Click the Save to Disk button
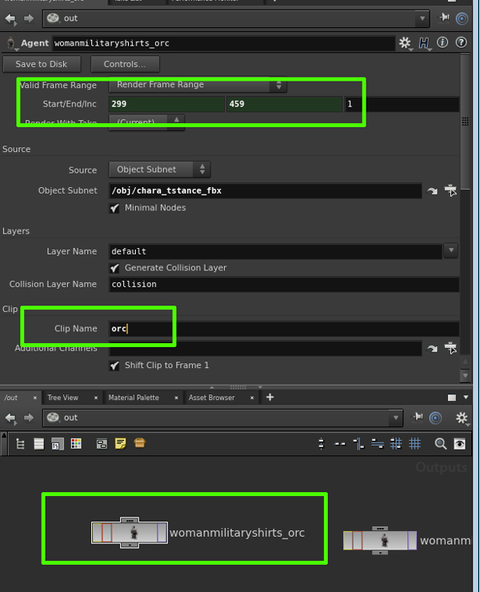 point(42,64)
